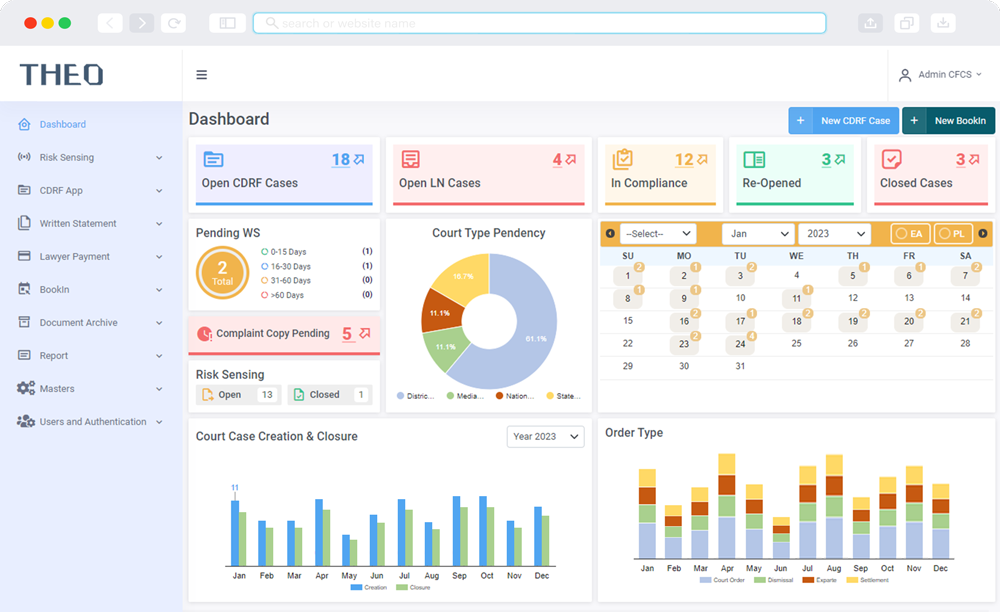Click the Written Statement document icon
This screenshot has height=612, width=1000.
(x=24, y=223)
